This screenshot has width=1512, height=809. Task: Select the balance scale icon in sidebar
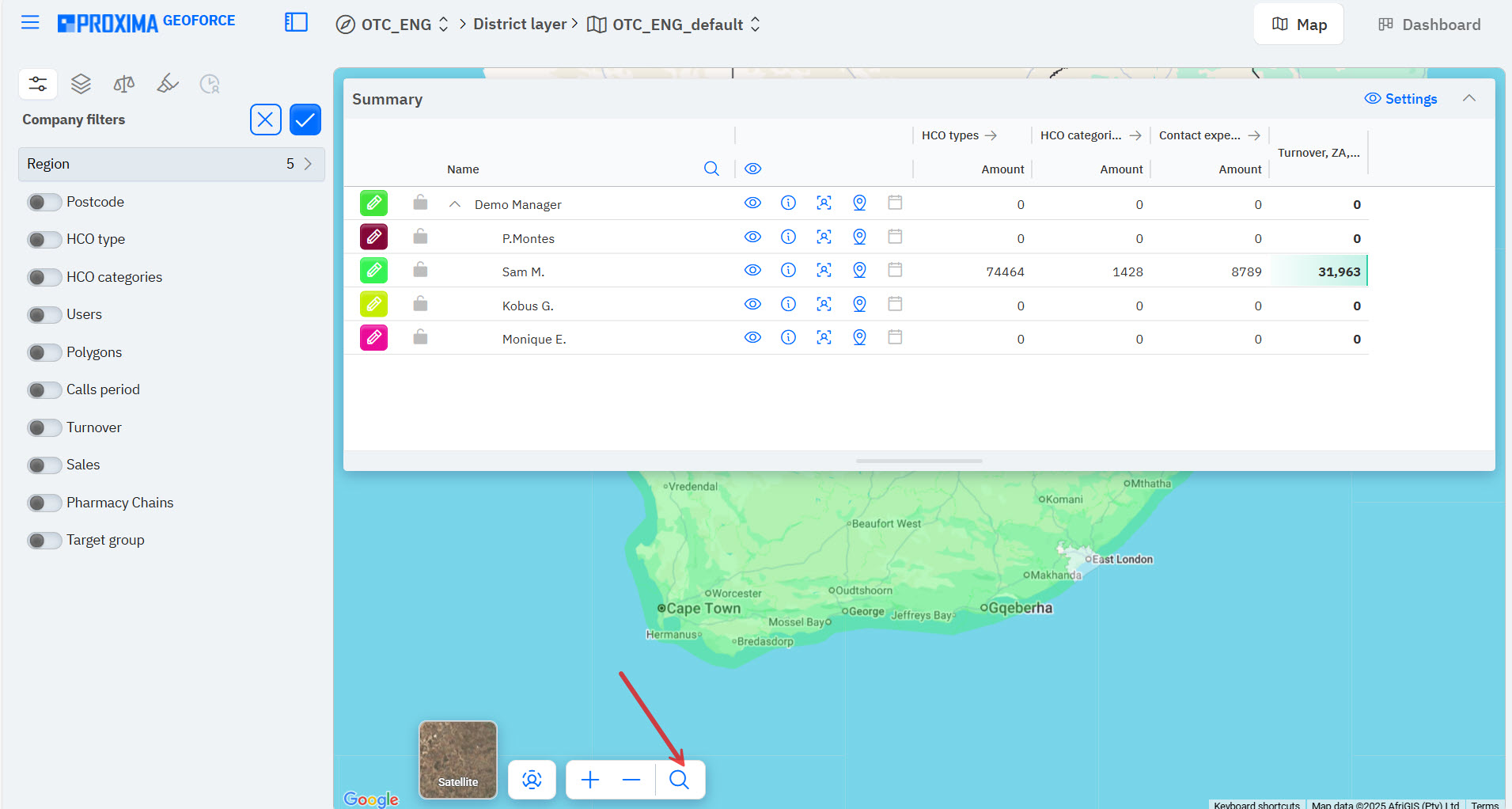124,84
